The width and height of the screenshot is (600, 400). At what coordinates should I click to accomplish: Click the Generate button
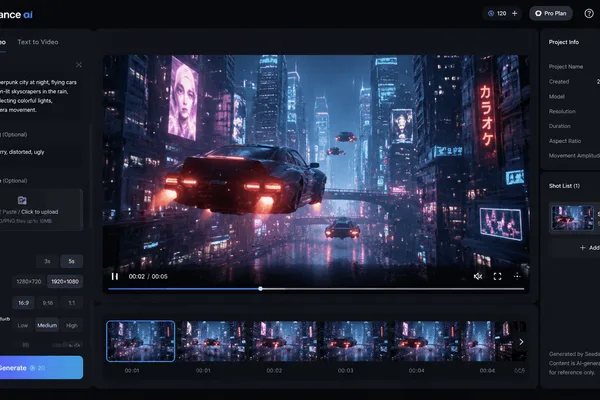(x=40, y=367)
